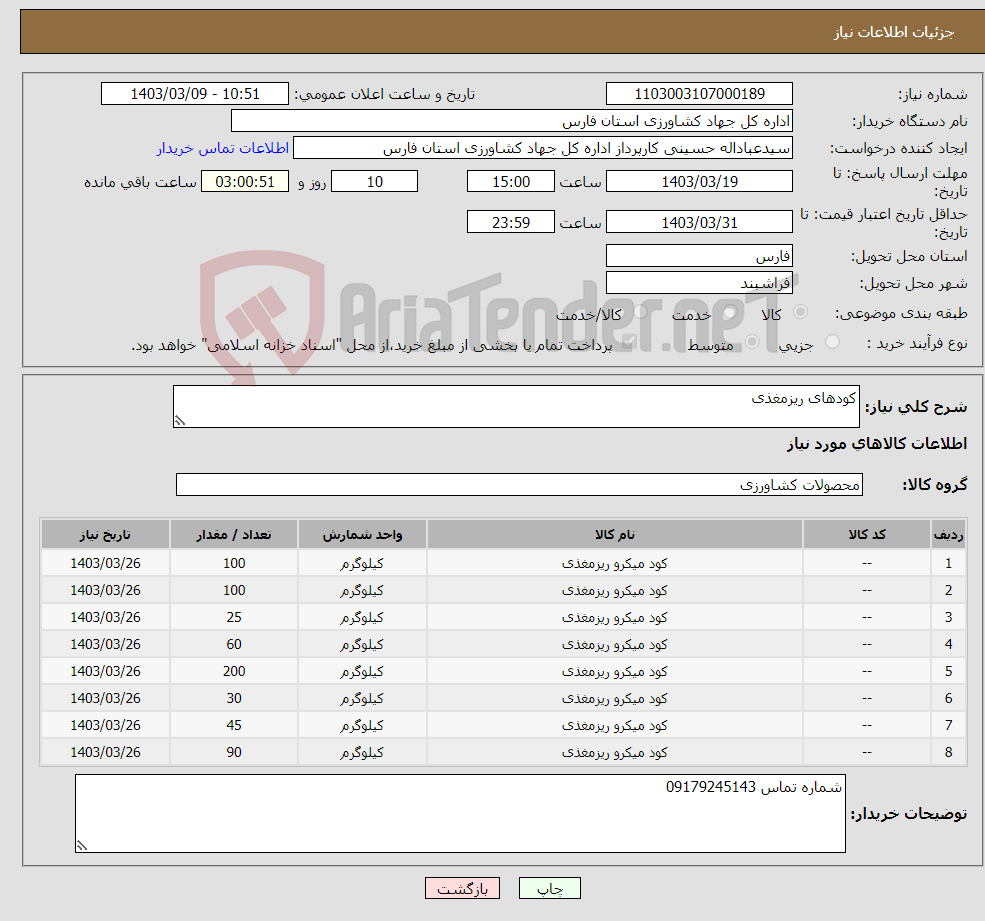Click the بازگشت (back) button
985x921 pixels.
(x=462, y=888)
